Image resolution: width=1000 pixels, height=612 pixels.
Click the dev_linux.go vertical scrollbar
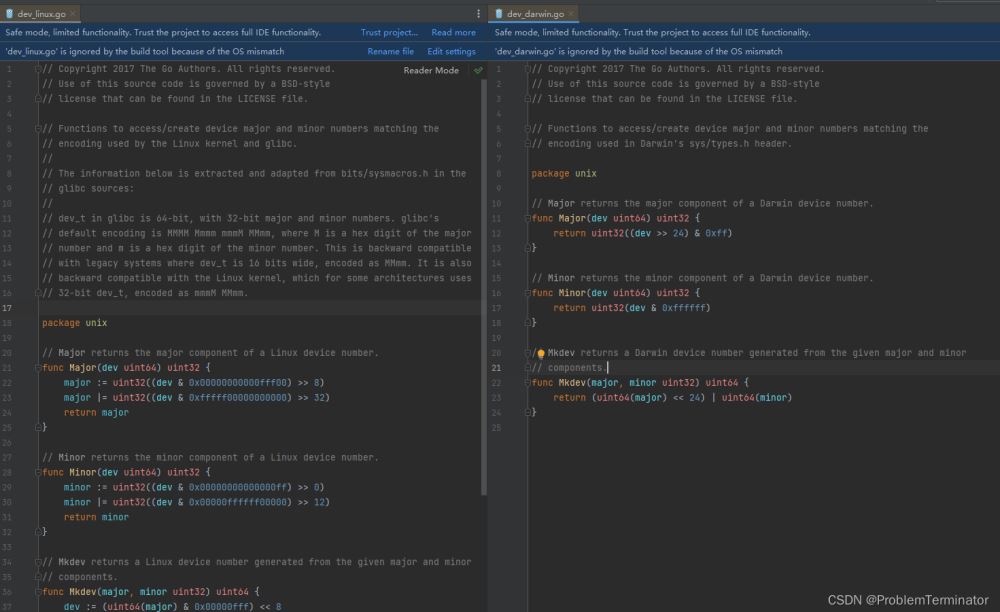(x=484, y=287)
